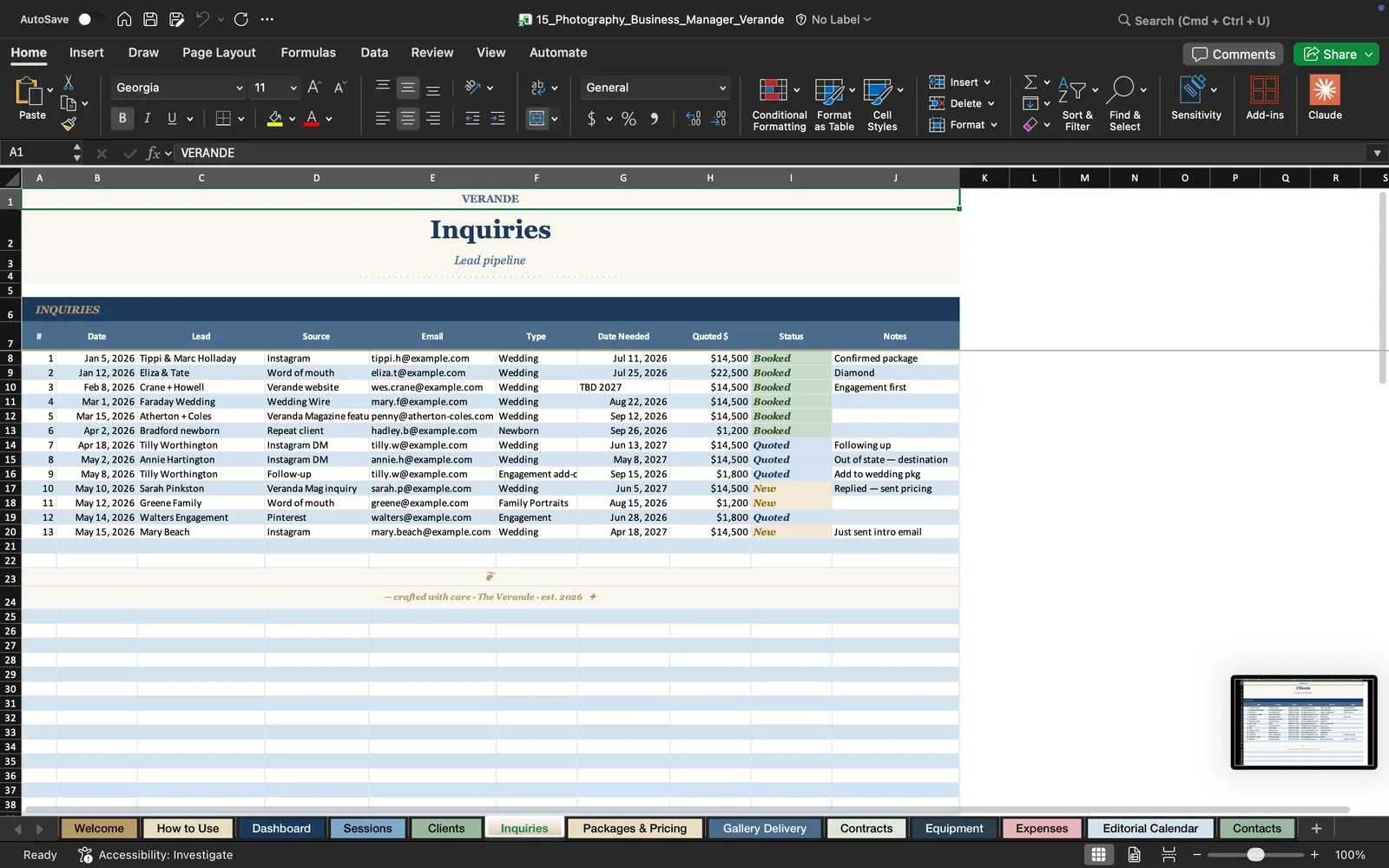Screen dimensions: 1389x868
Task: Click the Merge cells icon
Action: (x=537, y=119)
